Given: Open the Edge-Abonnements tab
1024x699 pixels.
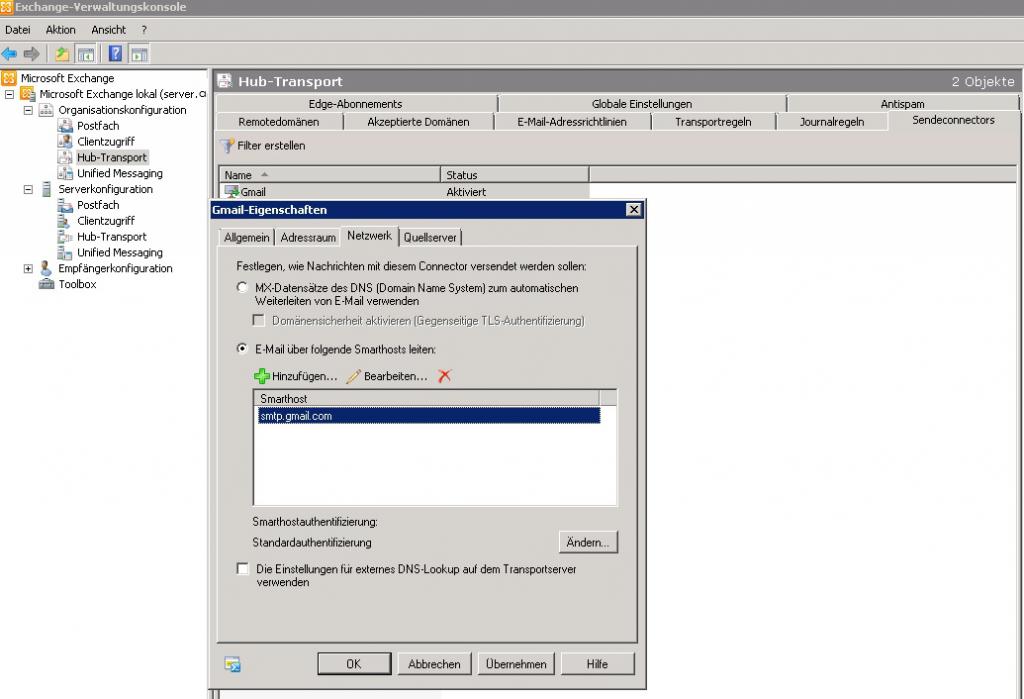Looking at the screenshot, I should 356,104.
